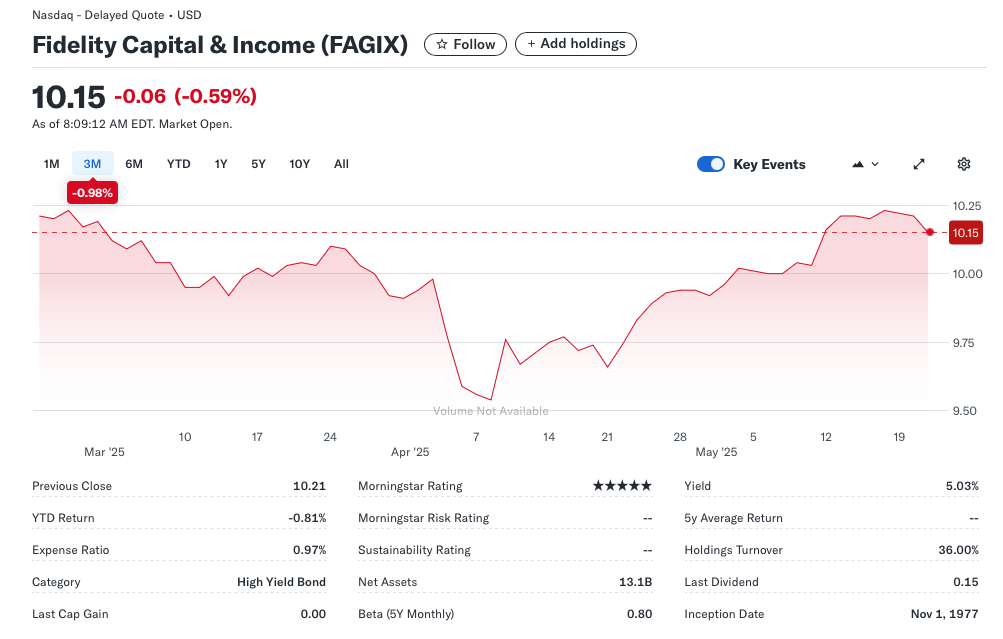Click the Add holdings button
The image size is (1003, 639).
[576, 43]
